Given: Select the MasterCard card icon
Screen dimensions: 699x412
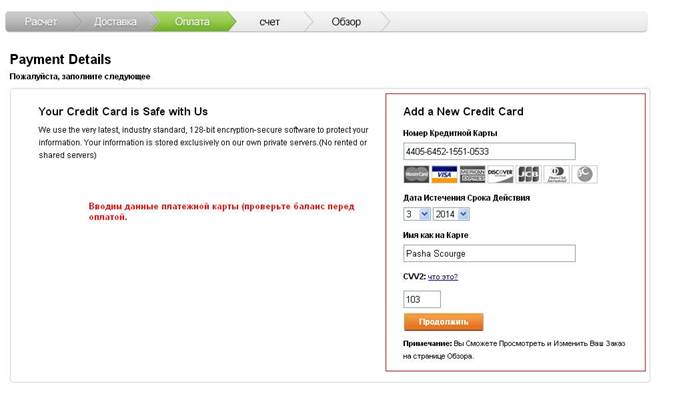Looking at the screenshot, I should pyautogui.click(x=416, y=174).
